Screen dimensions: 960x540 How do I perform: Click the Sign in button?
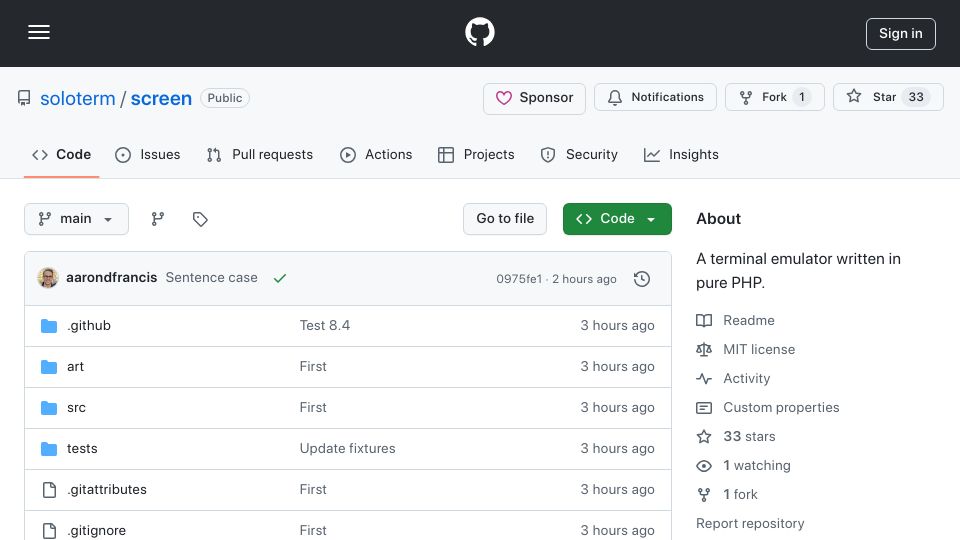901,34
